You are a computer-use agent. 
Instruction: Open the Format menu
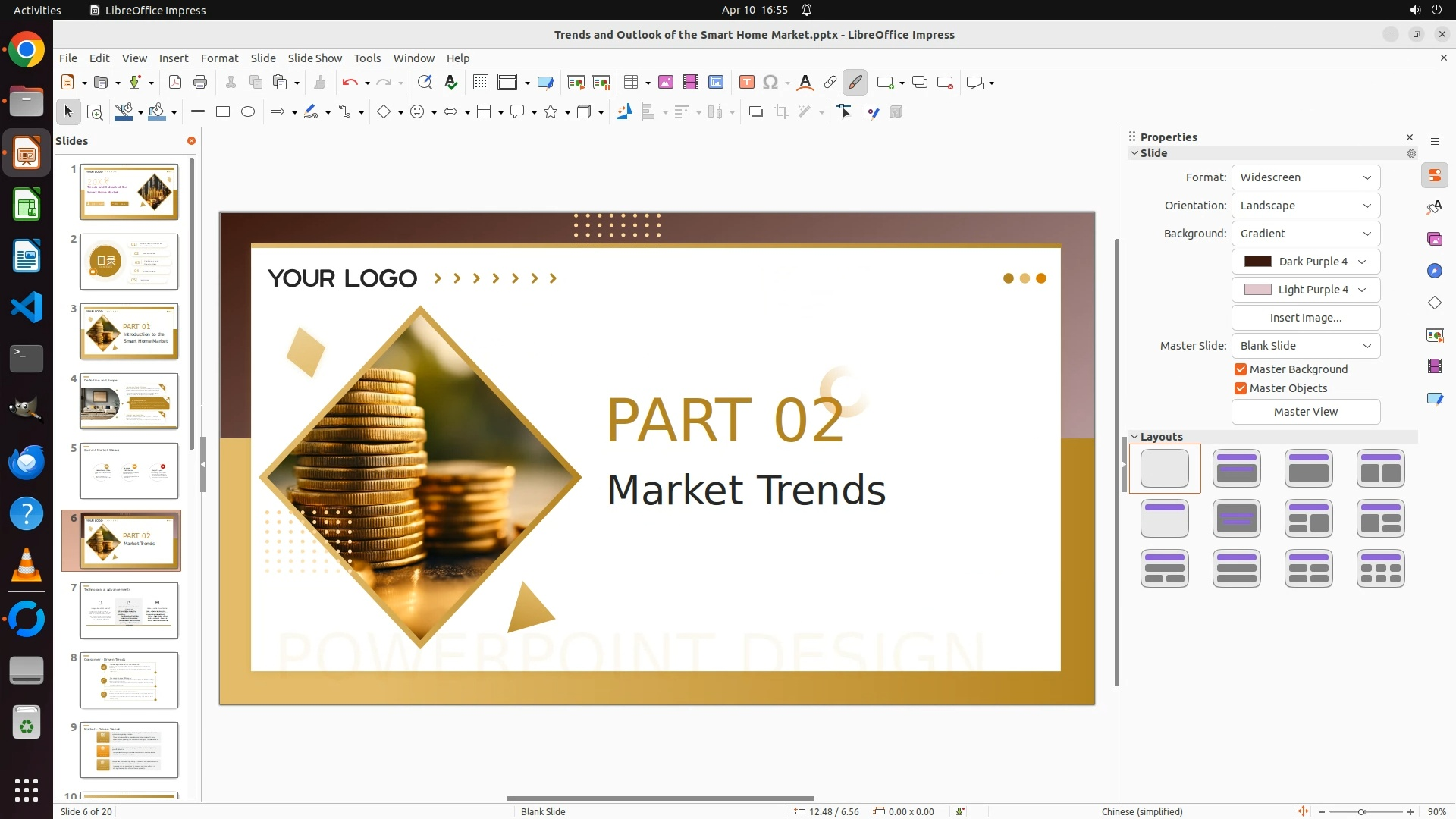click(x=219, y=58)
